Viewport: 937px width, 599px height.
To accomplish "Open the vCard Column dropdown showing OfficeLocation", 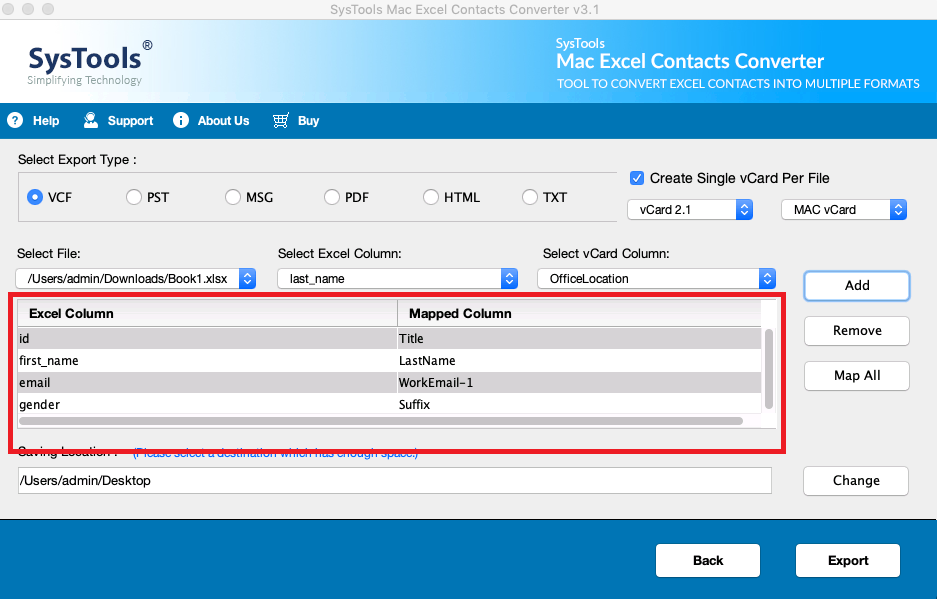I will [x=656, y=279].
